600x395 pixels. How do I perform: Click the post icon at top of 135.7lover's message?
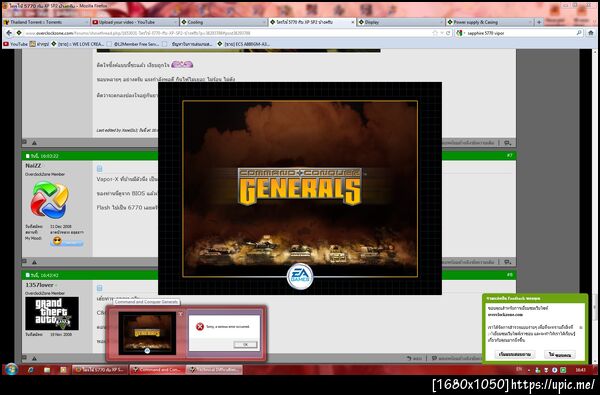[99, 288]
